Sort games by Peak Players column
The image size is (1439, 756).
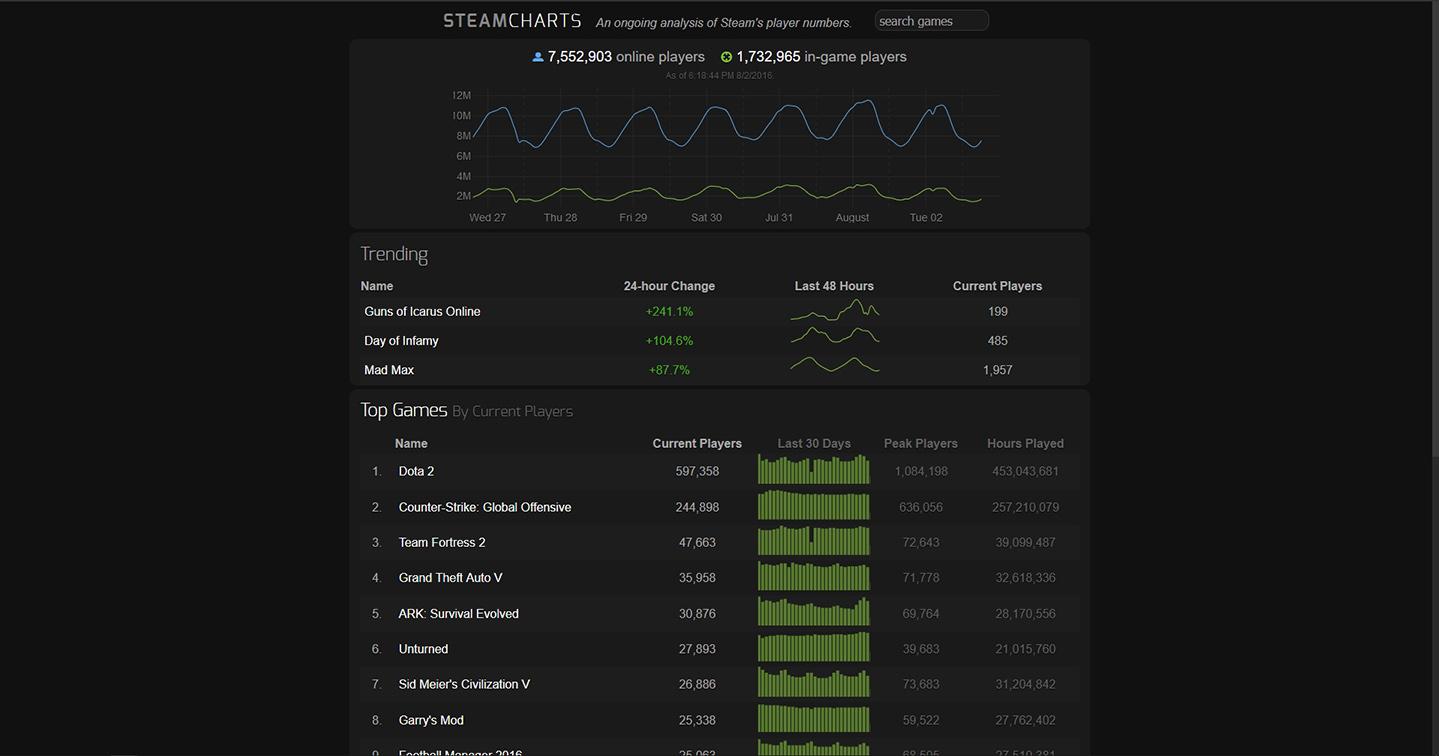tap(920, 443)
